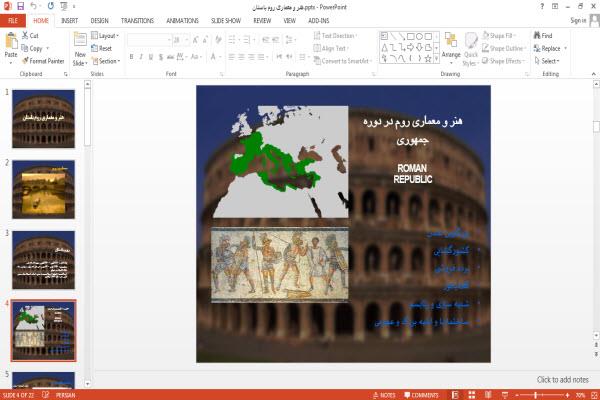This screenshot has width=600, height=400.
Task: Click Sign in link
Action: [578, 20]
